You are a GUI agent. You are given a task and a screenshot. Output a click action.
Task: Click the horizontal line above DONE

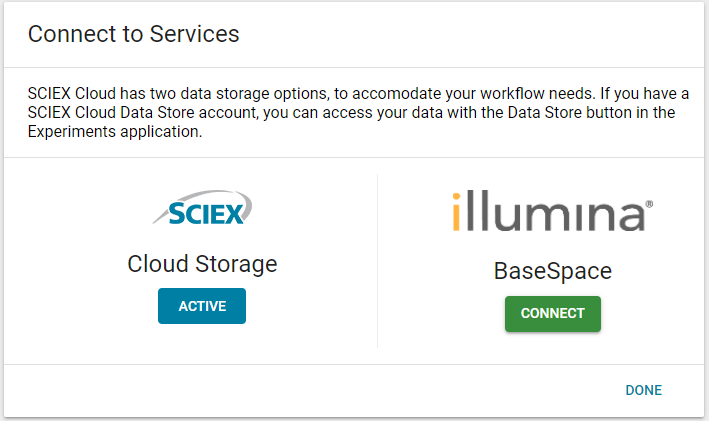coord(354,364)
